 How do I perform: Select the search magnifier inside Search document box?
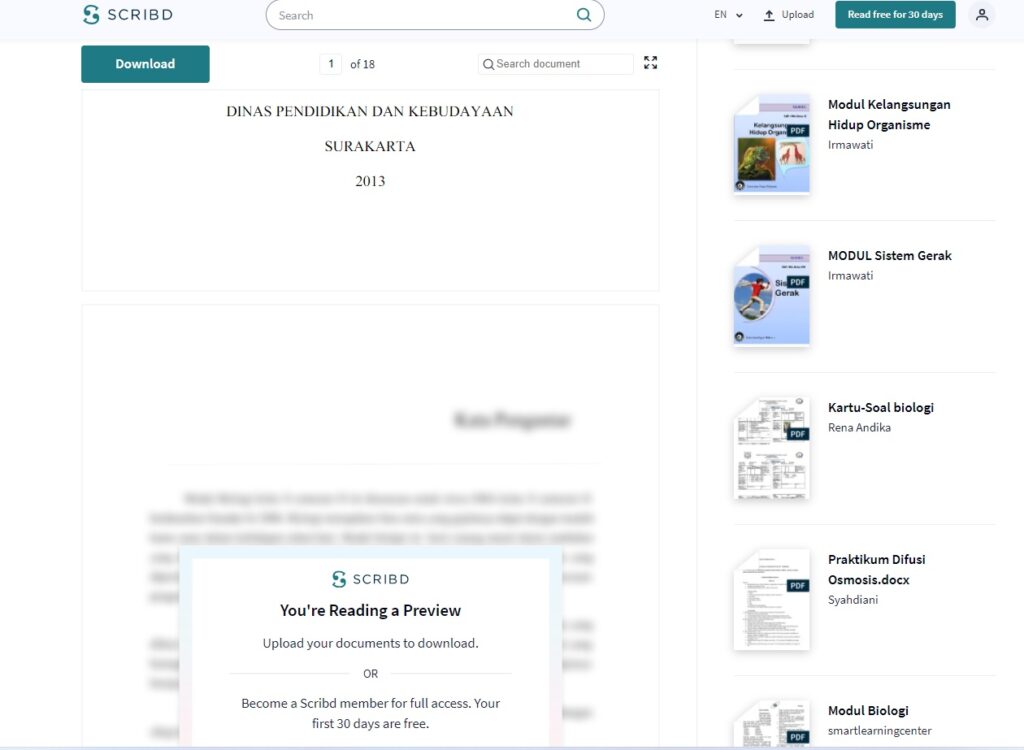(x=489, y=63)
